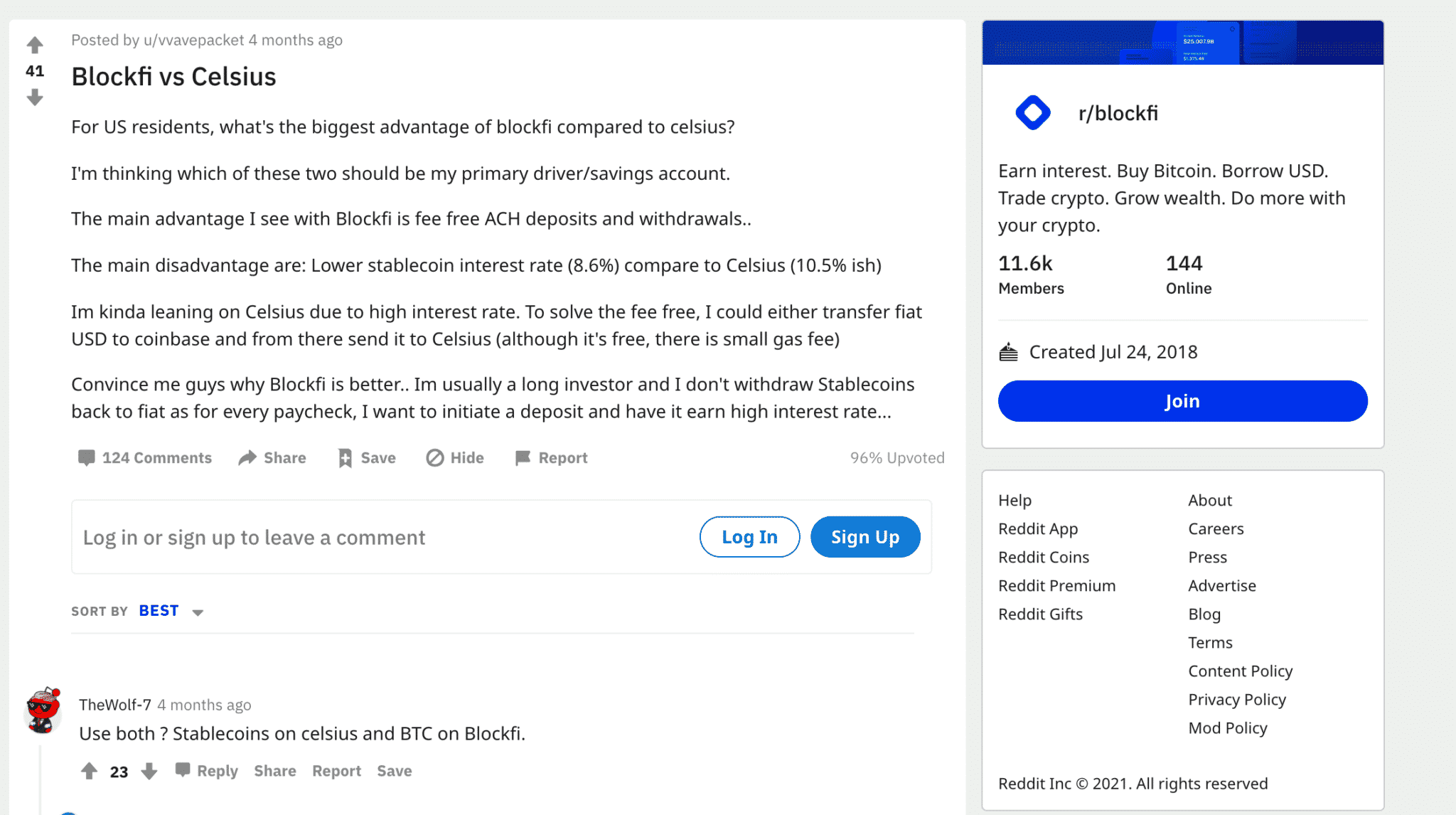The image size is (1456, 815).
Task: Upvote TheWolf-7's comment
Action: 88,770
